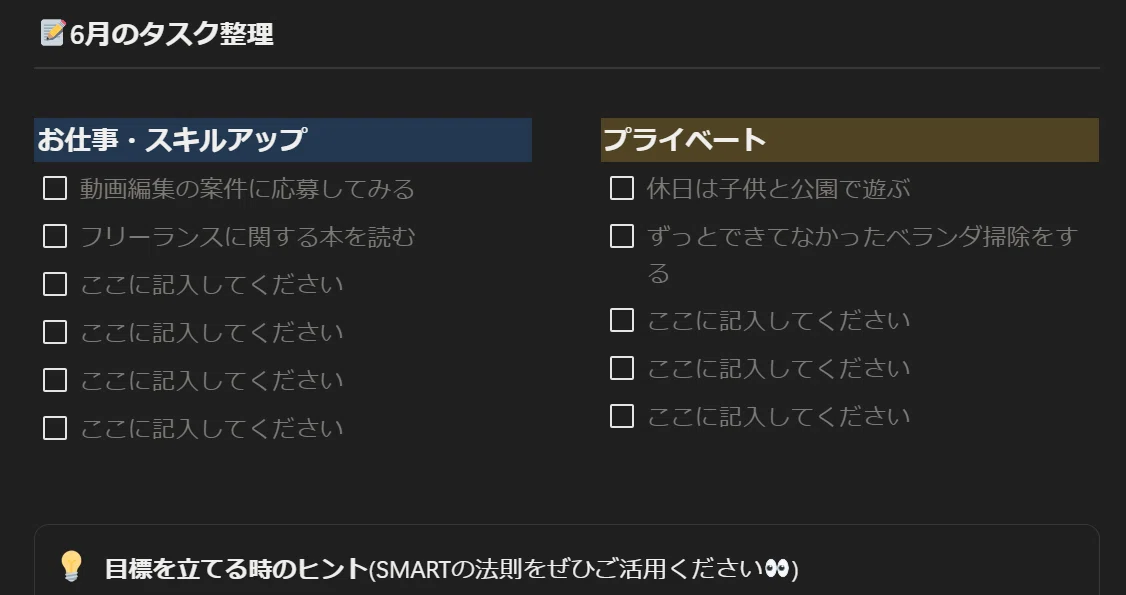Click the second empty placeholder under プライベート

pos(778,368)
